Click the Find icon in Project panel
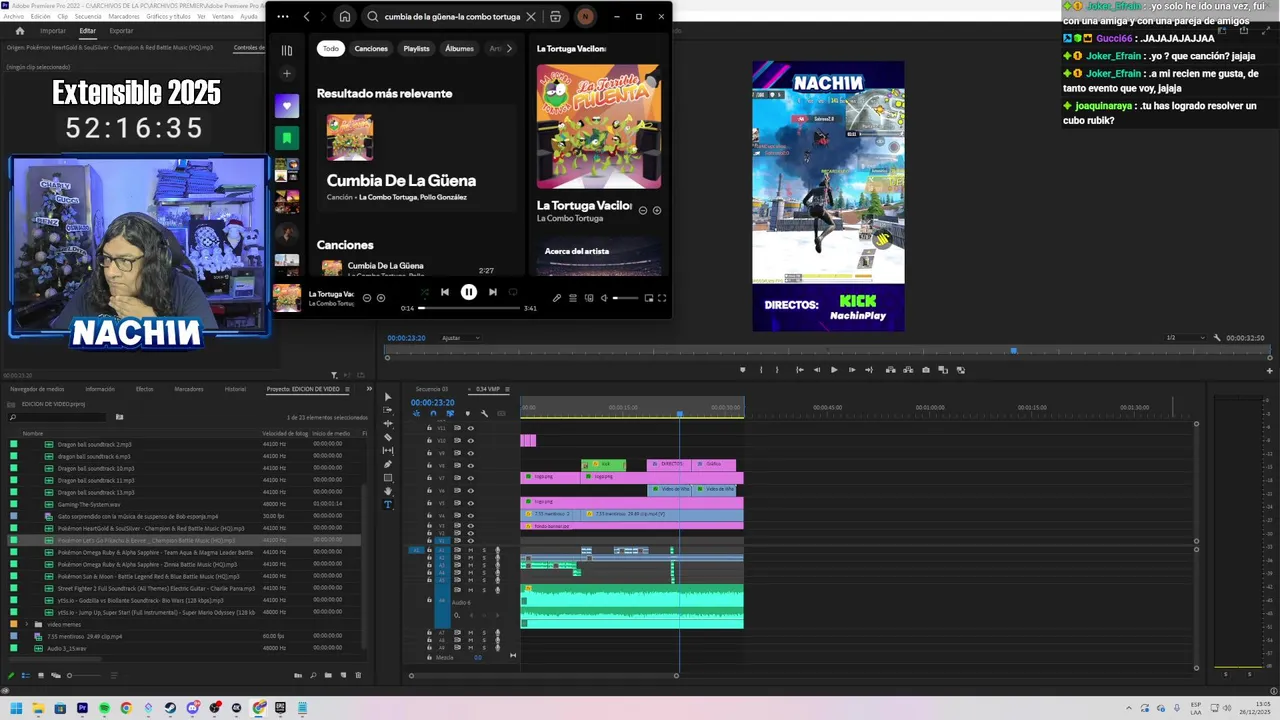Image resolution: width=1280 pixels, height=720 pixels. tap(312, 676)
